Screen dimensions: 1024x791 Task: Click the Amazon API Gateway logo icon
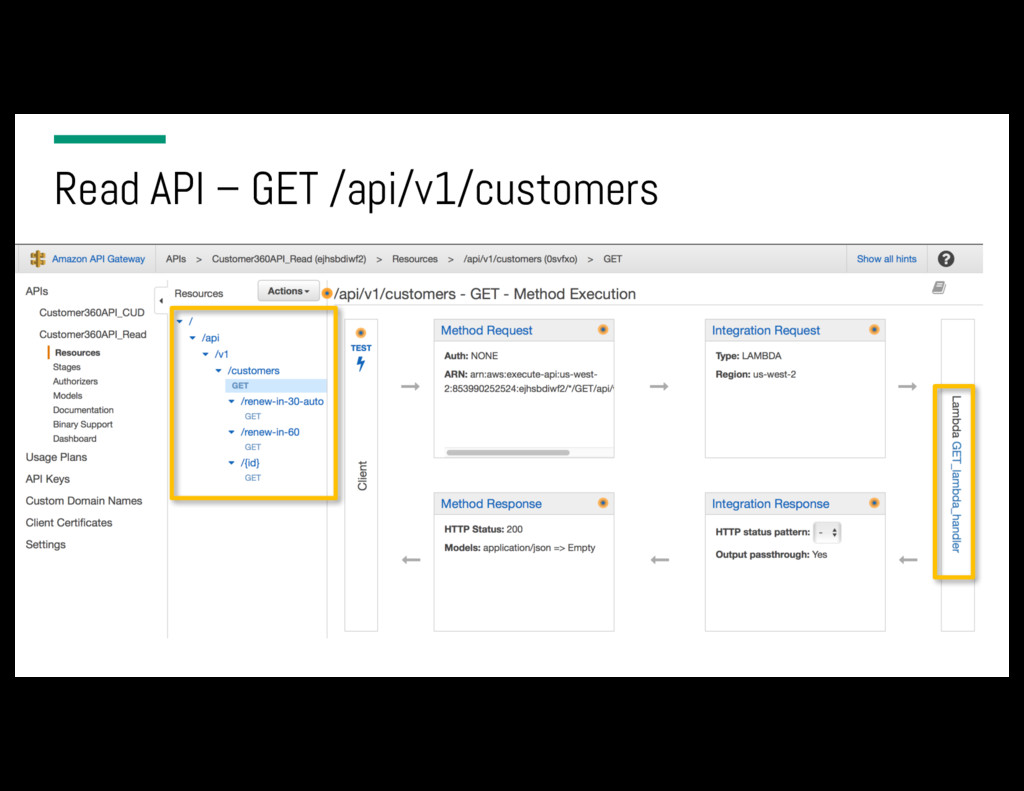tap(38, 259)
